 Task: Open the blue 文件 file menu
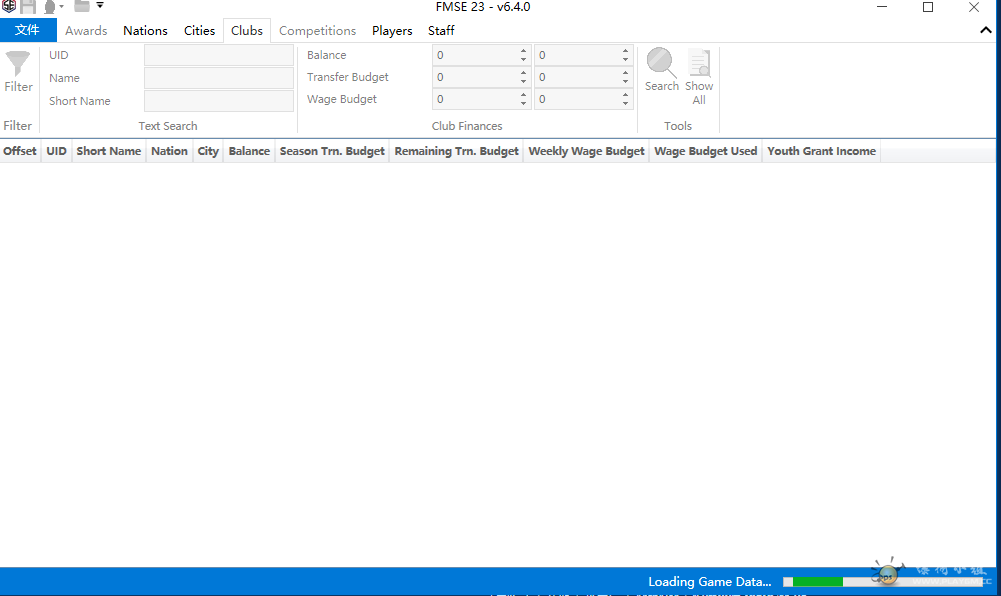28,30
